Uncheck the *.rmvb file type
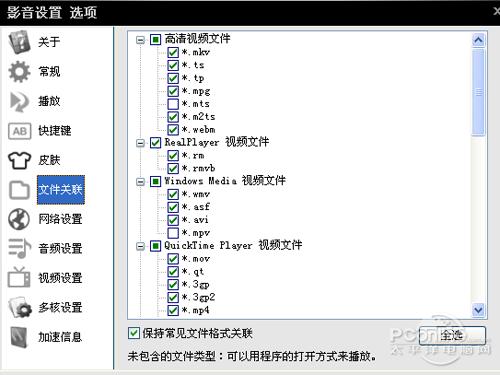Screen dimensions: 500x375 [x=173, y=168]
